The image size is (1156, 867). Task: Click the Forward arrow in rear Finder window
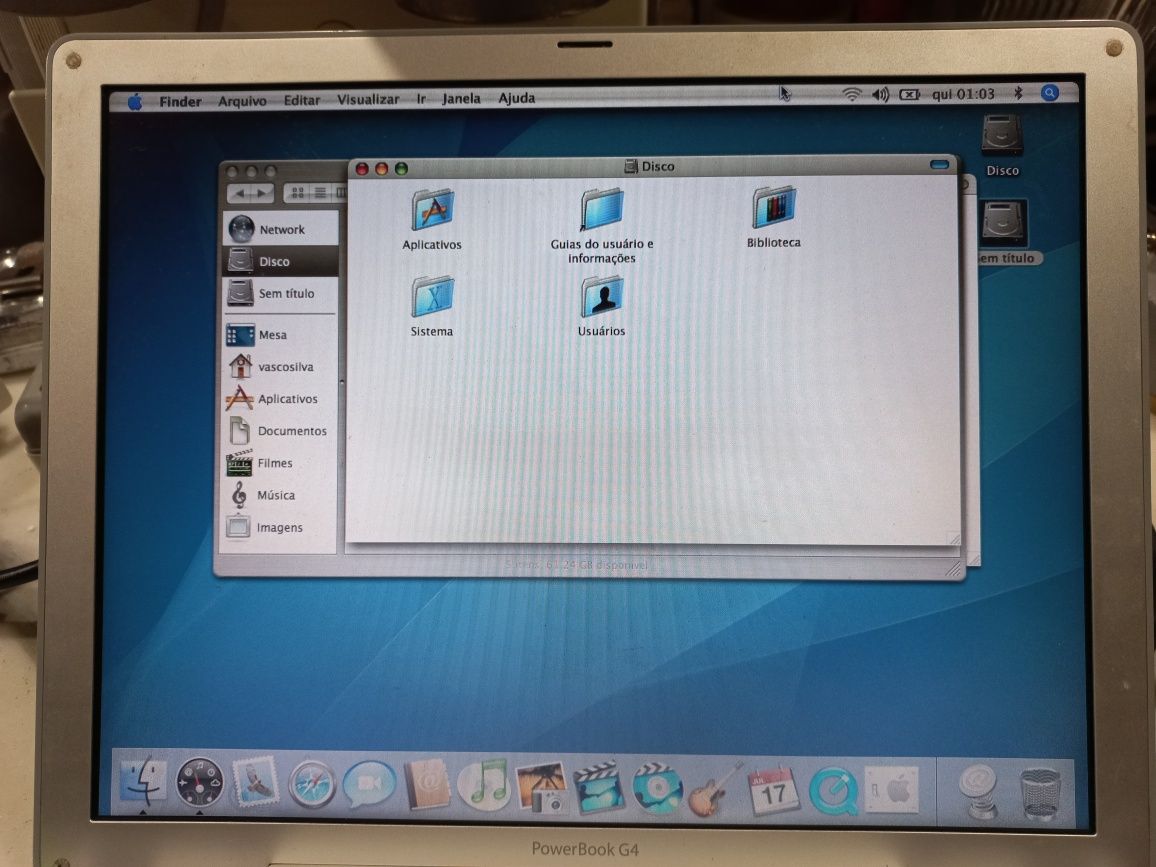[x=262, y=193]
